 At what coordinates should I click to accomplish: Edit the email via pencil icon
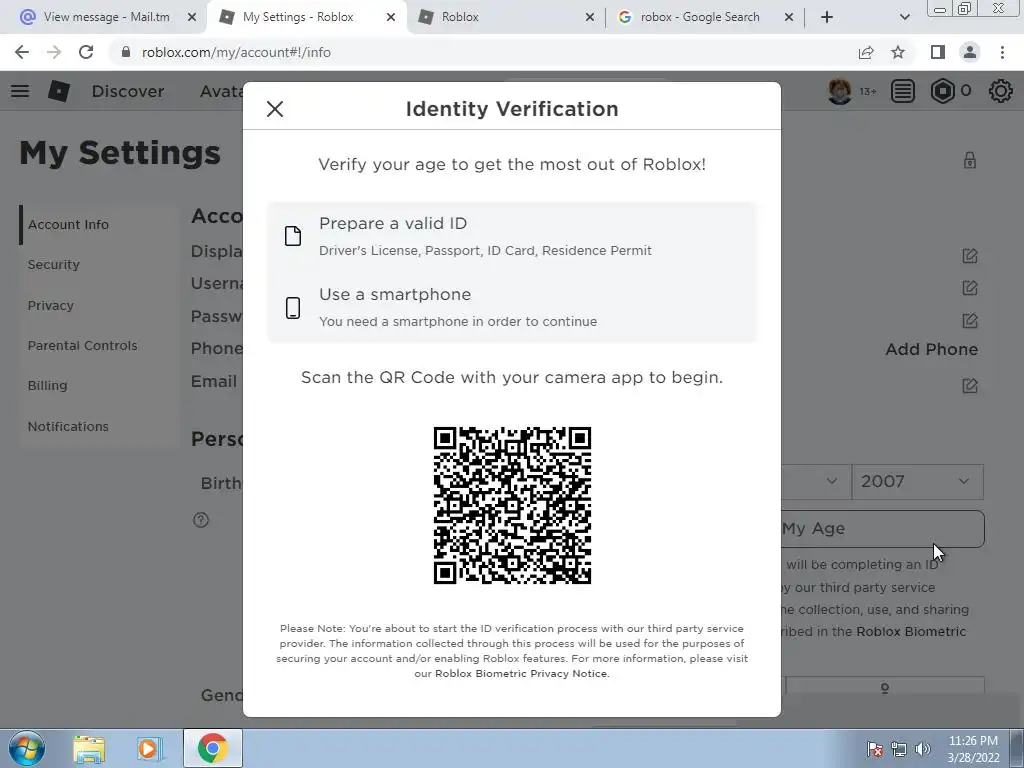(x=970, y=386)
